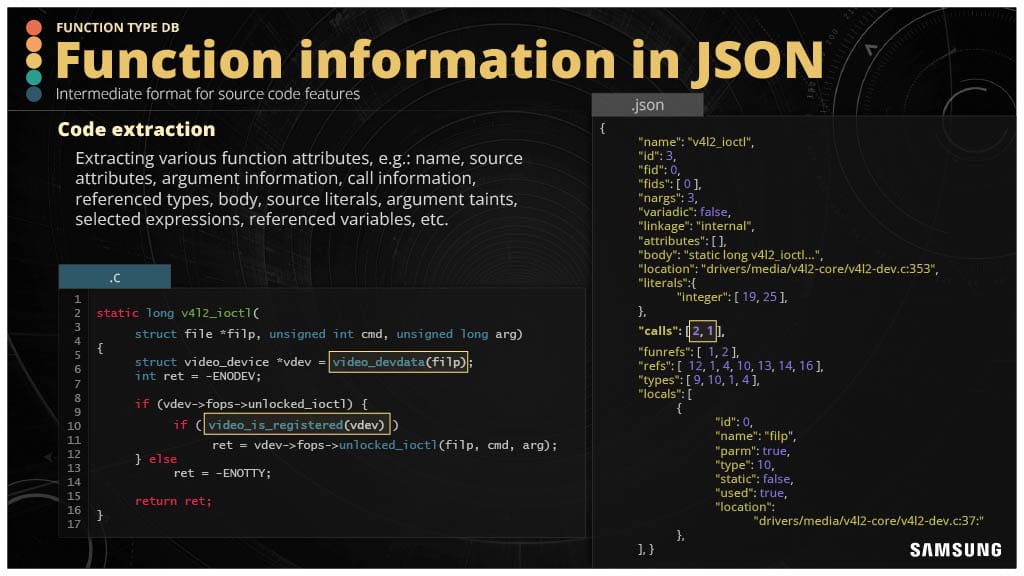Image resolution: width=1024 pixels, height=576 pixels.
Task: Click the 'Function information in JSON' title
Action: [x=440, y=60]
